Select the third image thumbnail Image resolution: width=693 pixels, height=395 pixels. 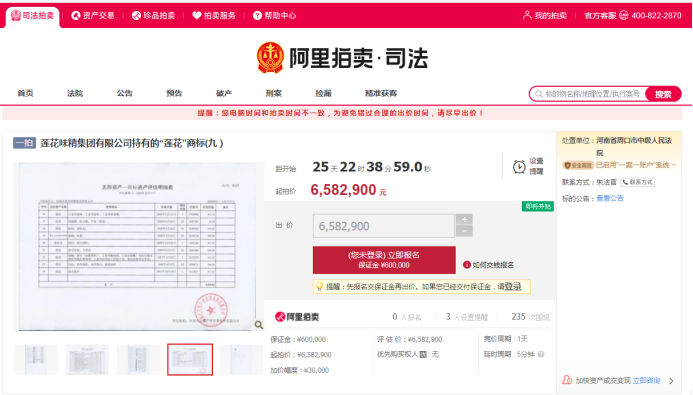[138, 360]
